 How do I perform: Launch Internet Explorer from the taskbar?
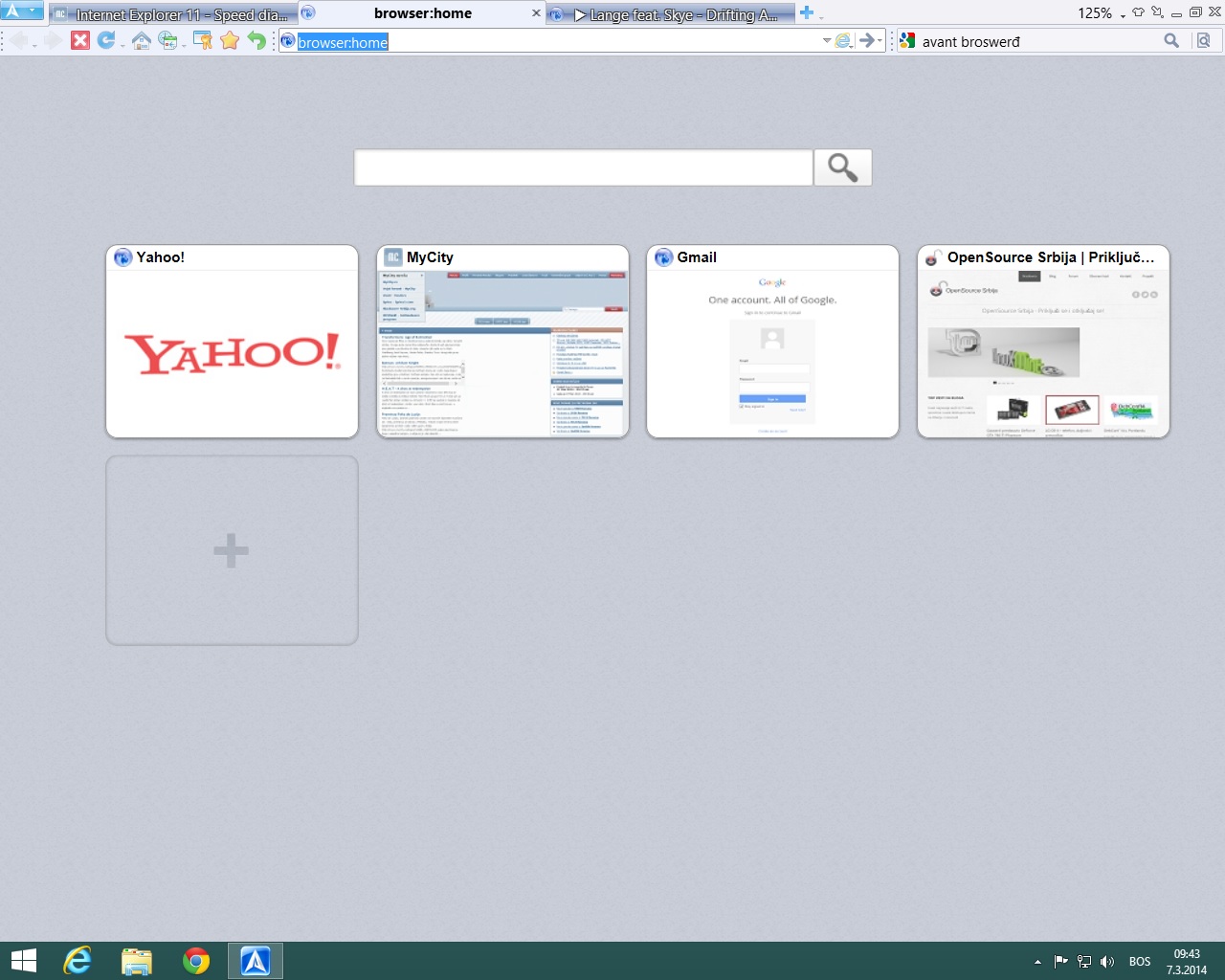pos(77,961)
